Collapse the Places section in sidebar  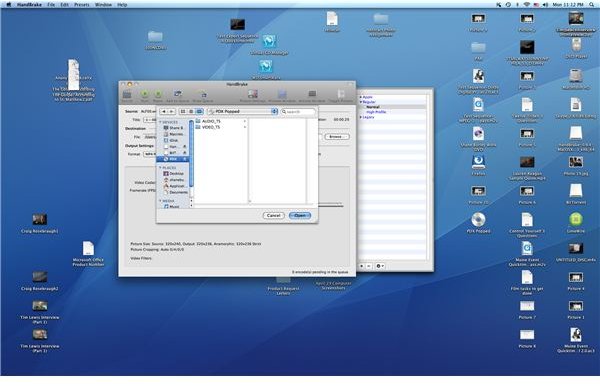160,168
